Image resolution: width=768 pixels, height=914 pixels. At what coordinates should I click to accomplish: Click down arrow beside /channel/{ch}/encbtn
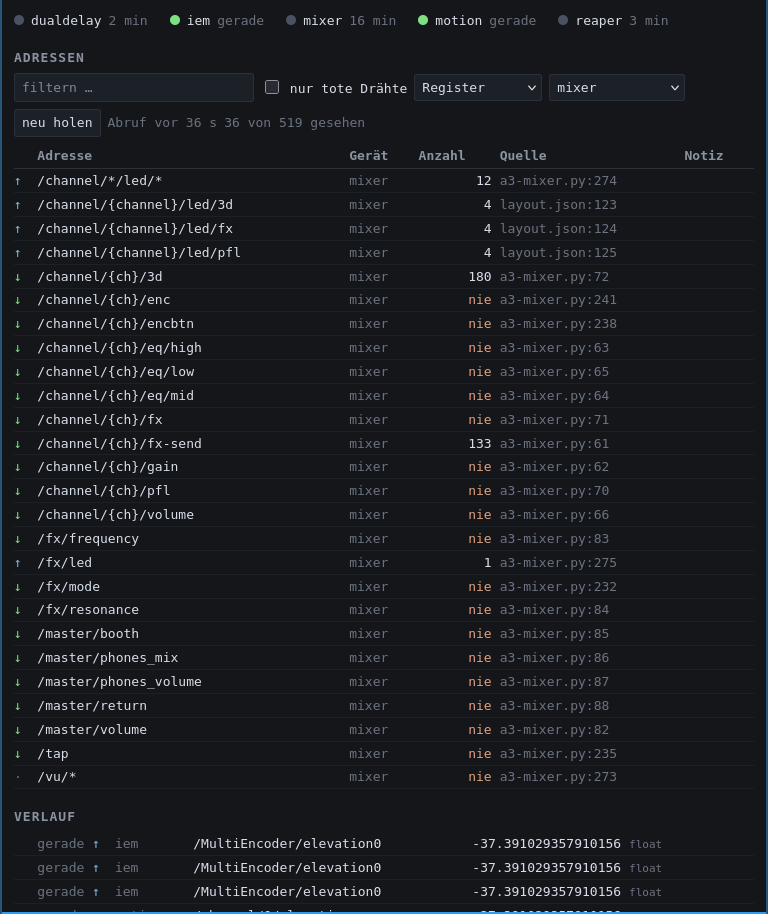pyautogui.click(x=17, y=324)
